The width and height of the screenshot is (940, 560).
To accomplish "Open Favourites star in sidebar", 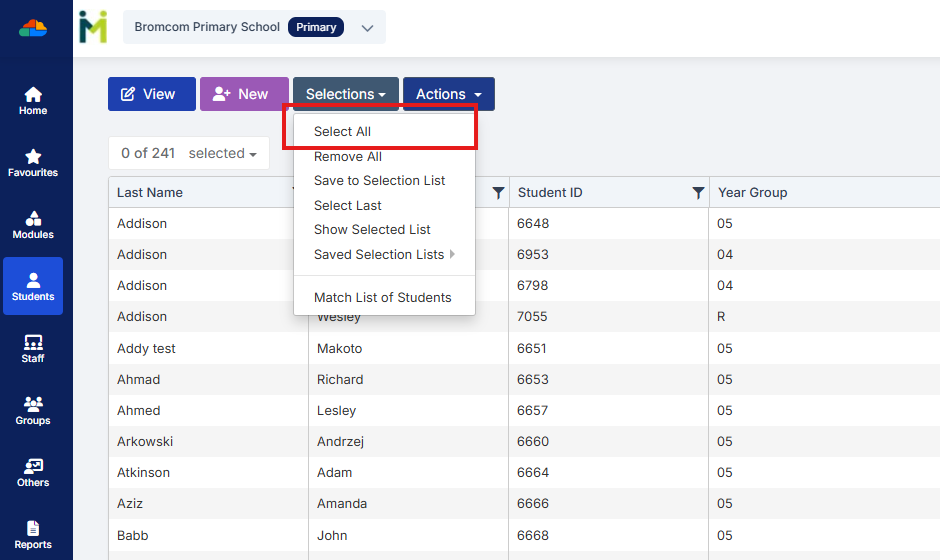I will point(33,163).
